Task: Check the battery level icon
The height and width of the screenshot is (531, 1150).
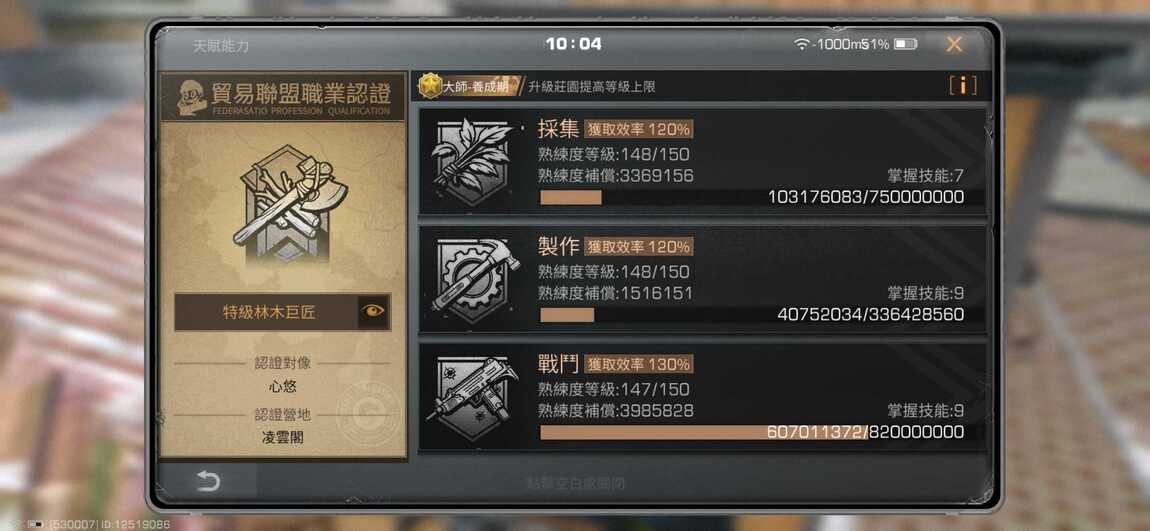Action: (906, 44)
